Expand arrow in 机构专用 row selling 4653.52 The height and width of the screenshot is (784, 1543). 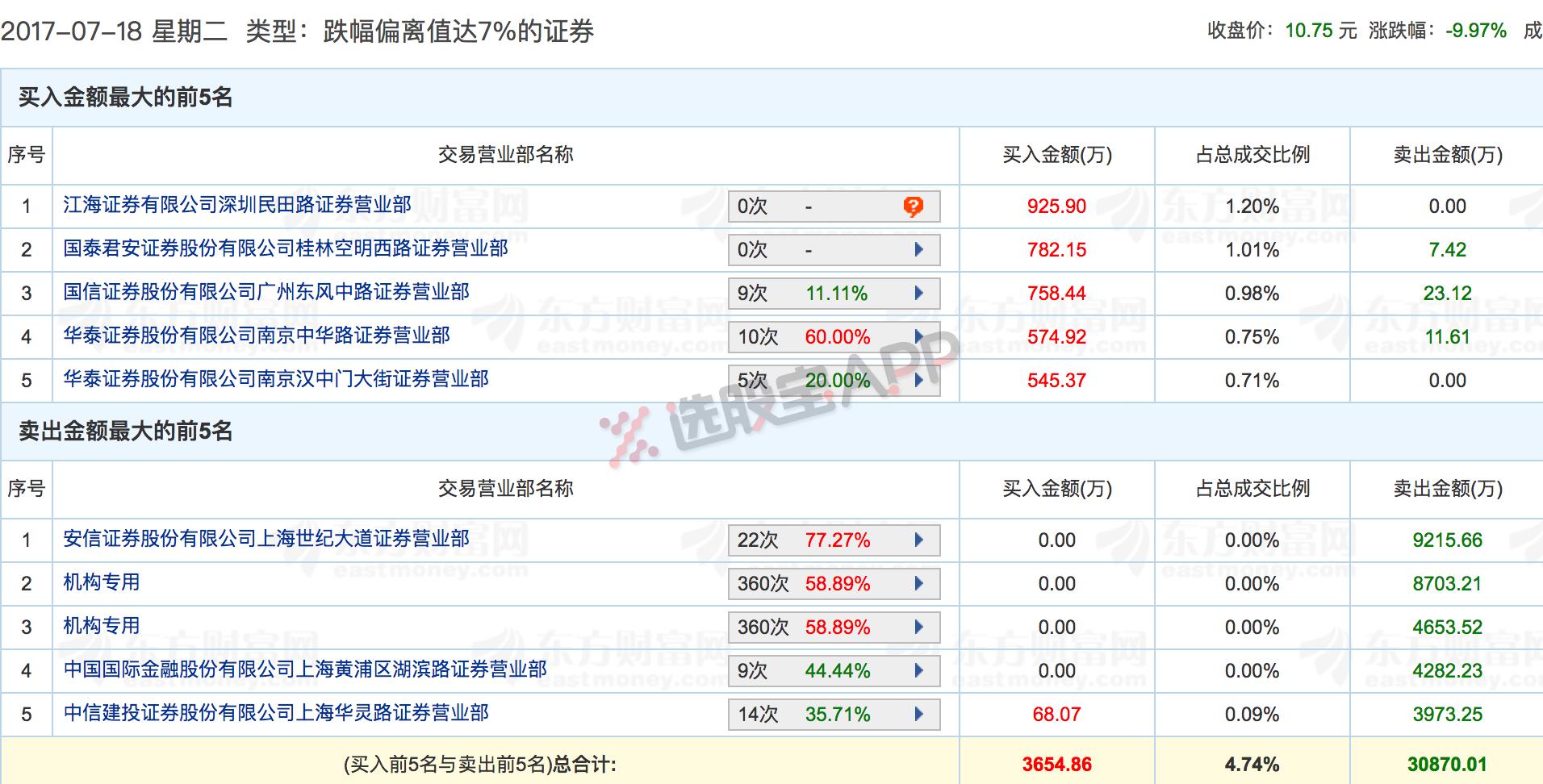(x=918, y=628)
